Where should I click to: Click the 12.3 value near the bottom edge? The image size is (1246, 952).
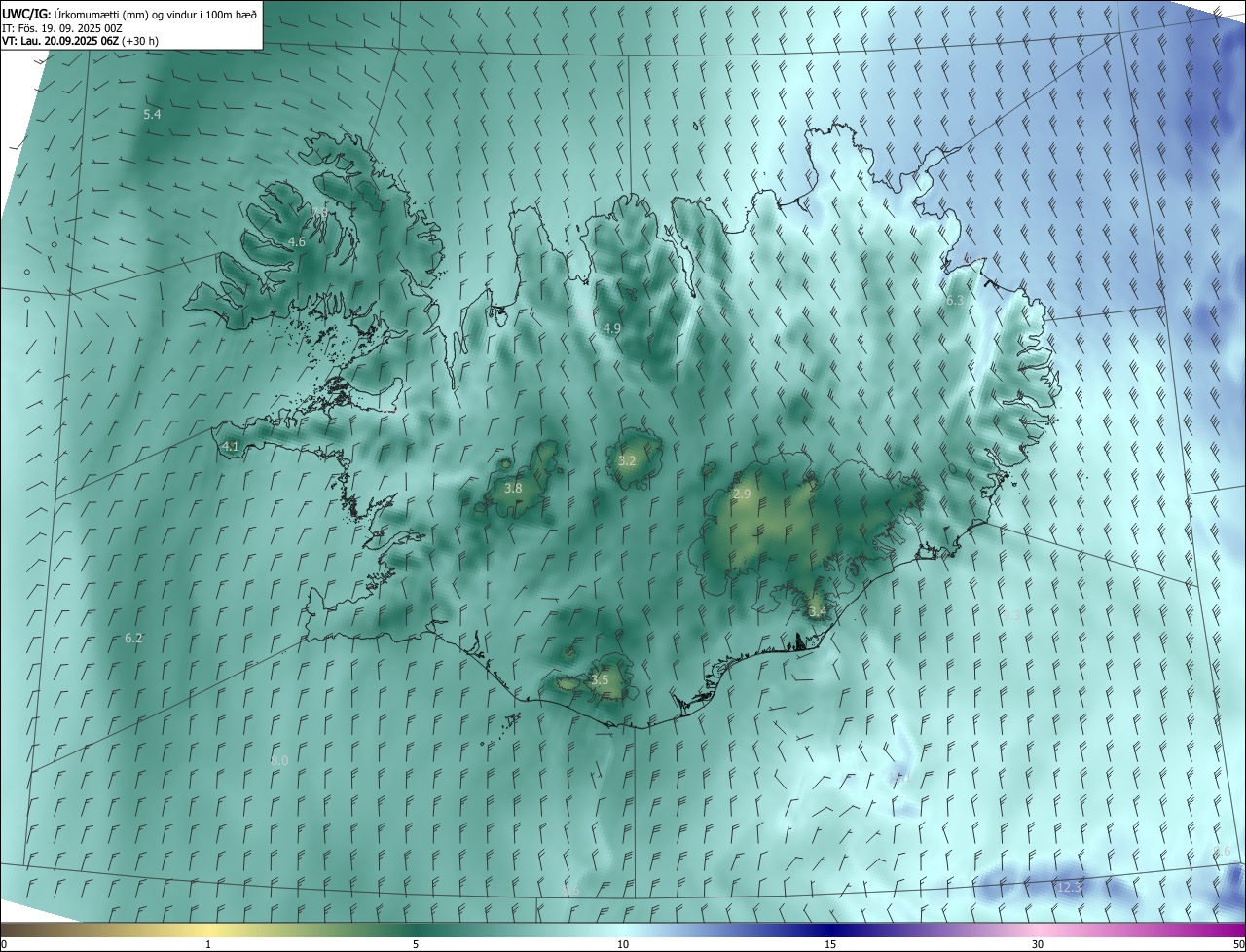tap(1069, 887)
